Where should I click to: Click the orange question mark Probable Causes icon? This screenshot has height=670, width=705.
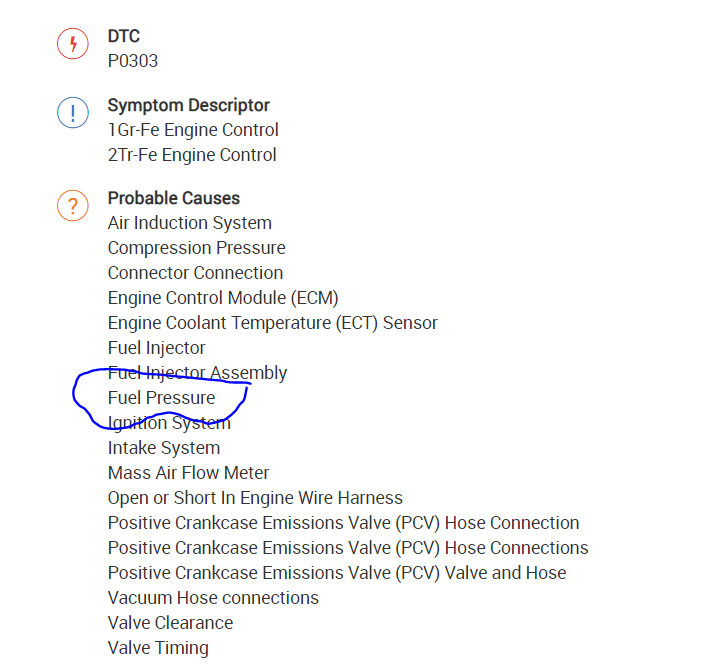(x=73, y=205)
